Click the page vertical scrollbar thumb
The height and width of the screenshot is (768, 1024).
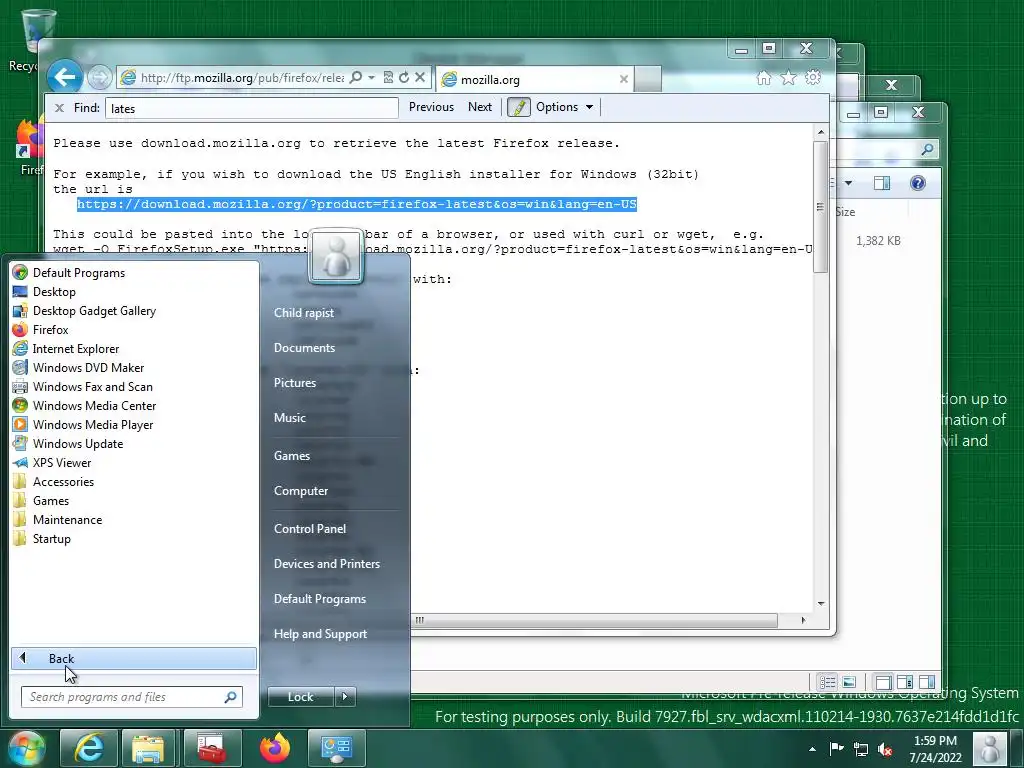[821, 207]
